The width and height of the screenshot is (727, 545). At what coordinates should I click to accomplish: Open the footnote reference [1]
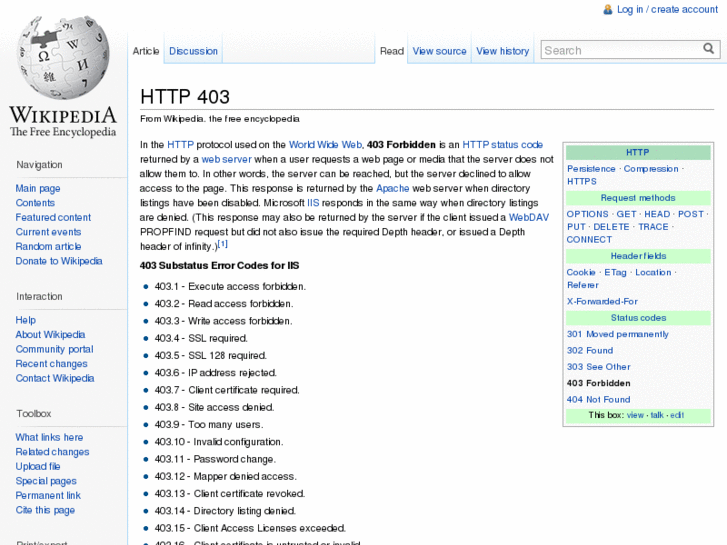coord(223,244)
